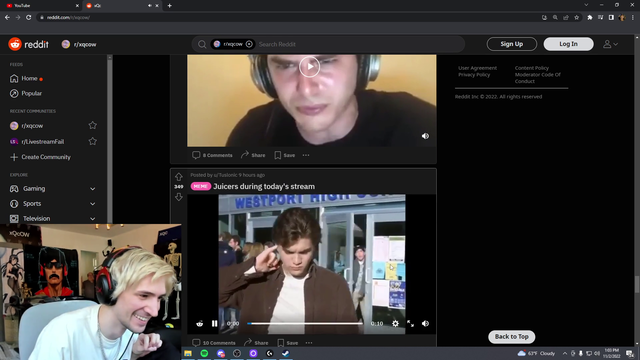
Task: Downvote the Juicers during today's stream post
Action: (178, 197)
